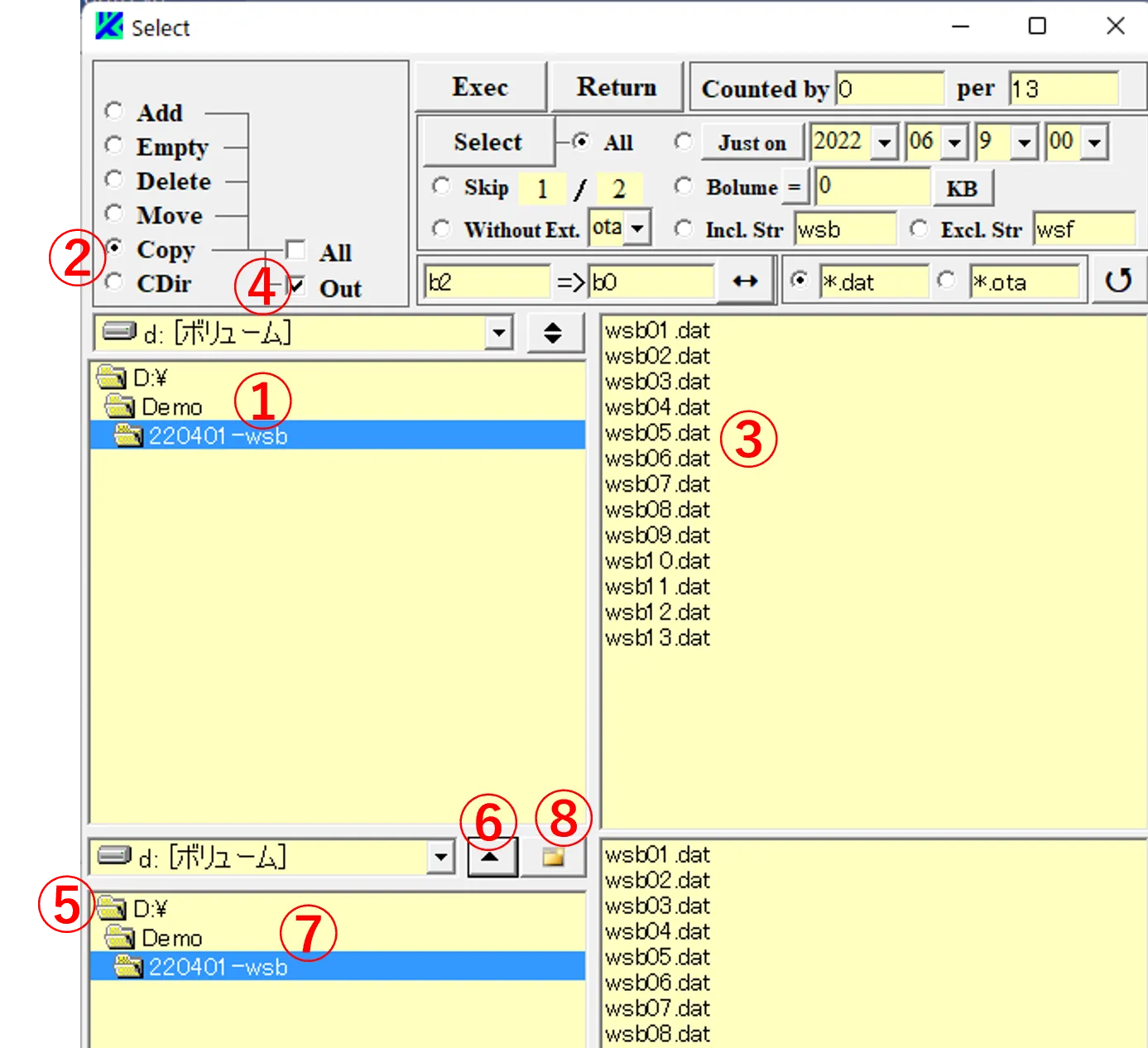Open the year 2022 dropdown
1148x1048 pixels.
tap(884, 143)
